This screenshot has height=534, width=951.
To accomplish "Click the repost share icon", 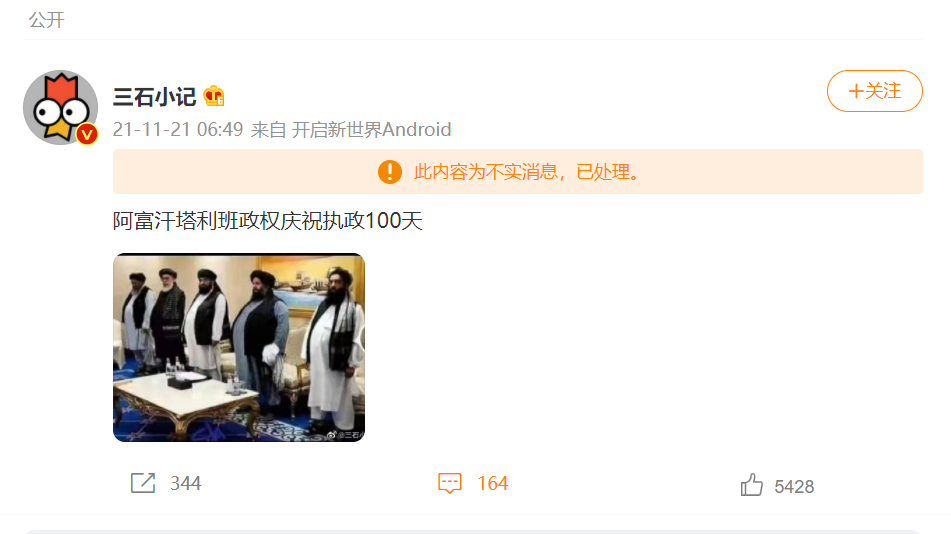I will coord(143,483).
